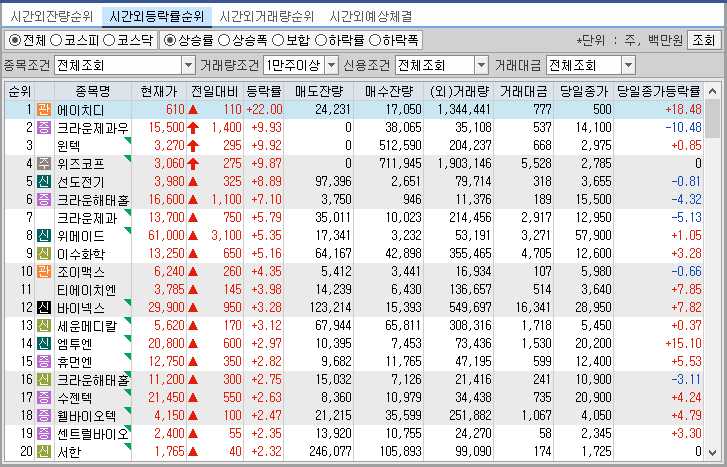Sort by (외)거래량 column header
727x467 pixels.
[x=459, y=92]
